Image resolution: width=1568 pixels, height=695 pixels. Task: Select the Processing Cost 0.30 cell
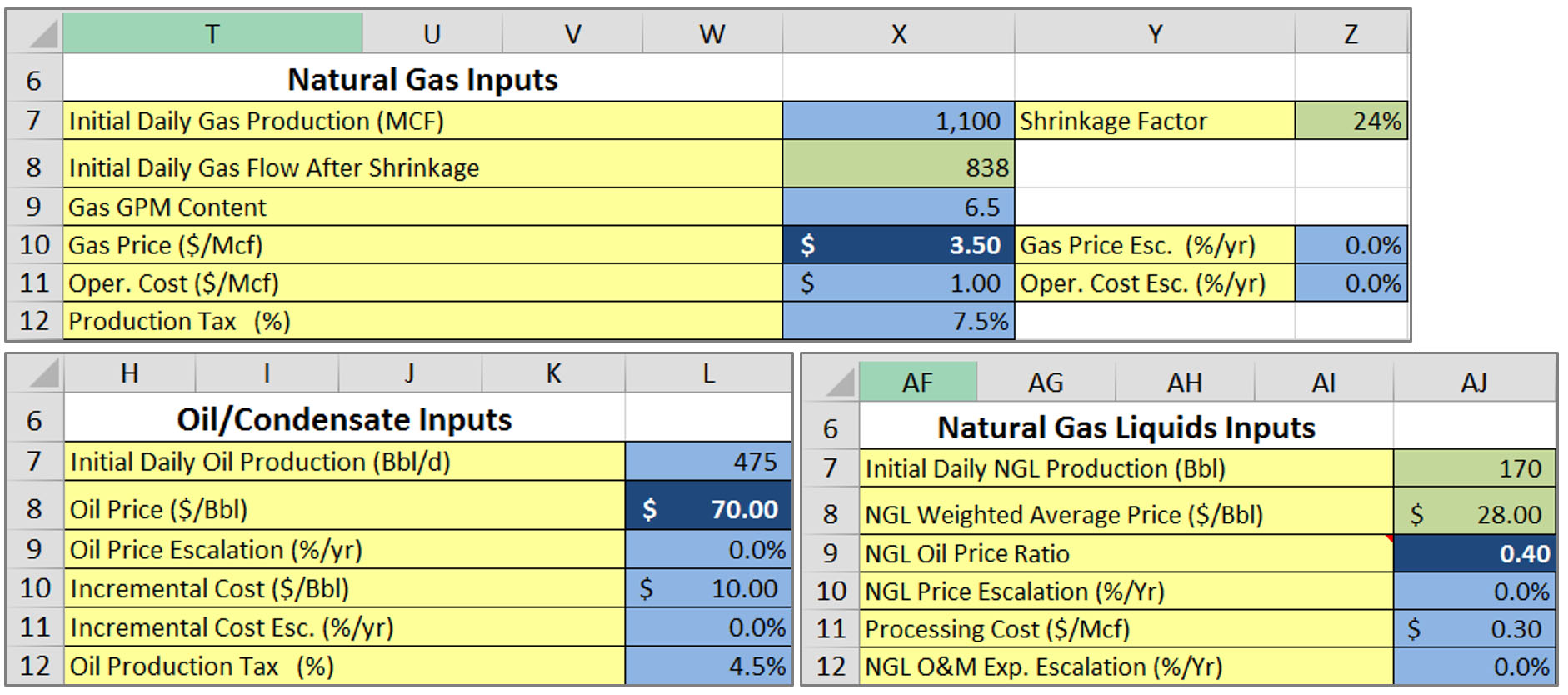coord(1474,629)
